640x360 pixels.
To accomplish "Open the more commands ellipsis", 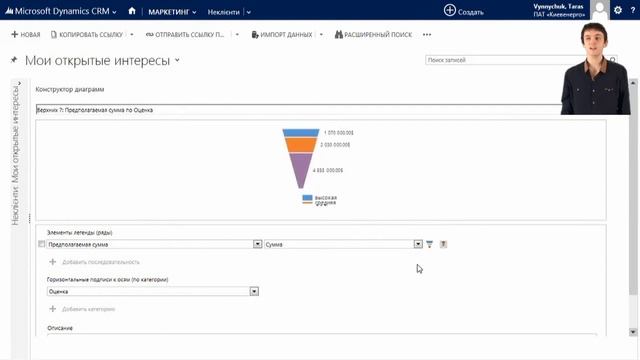I will point(427,35).
